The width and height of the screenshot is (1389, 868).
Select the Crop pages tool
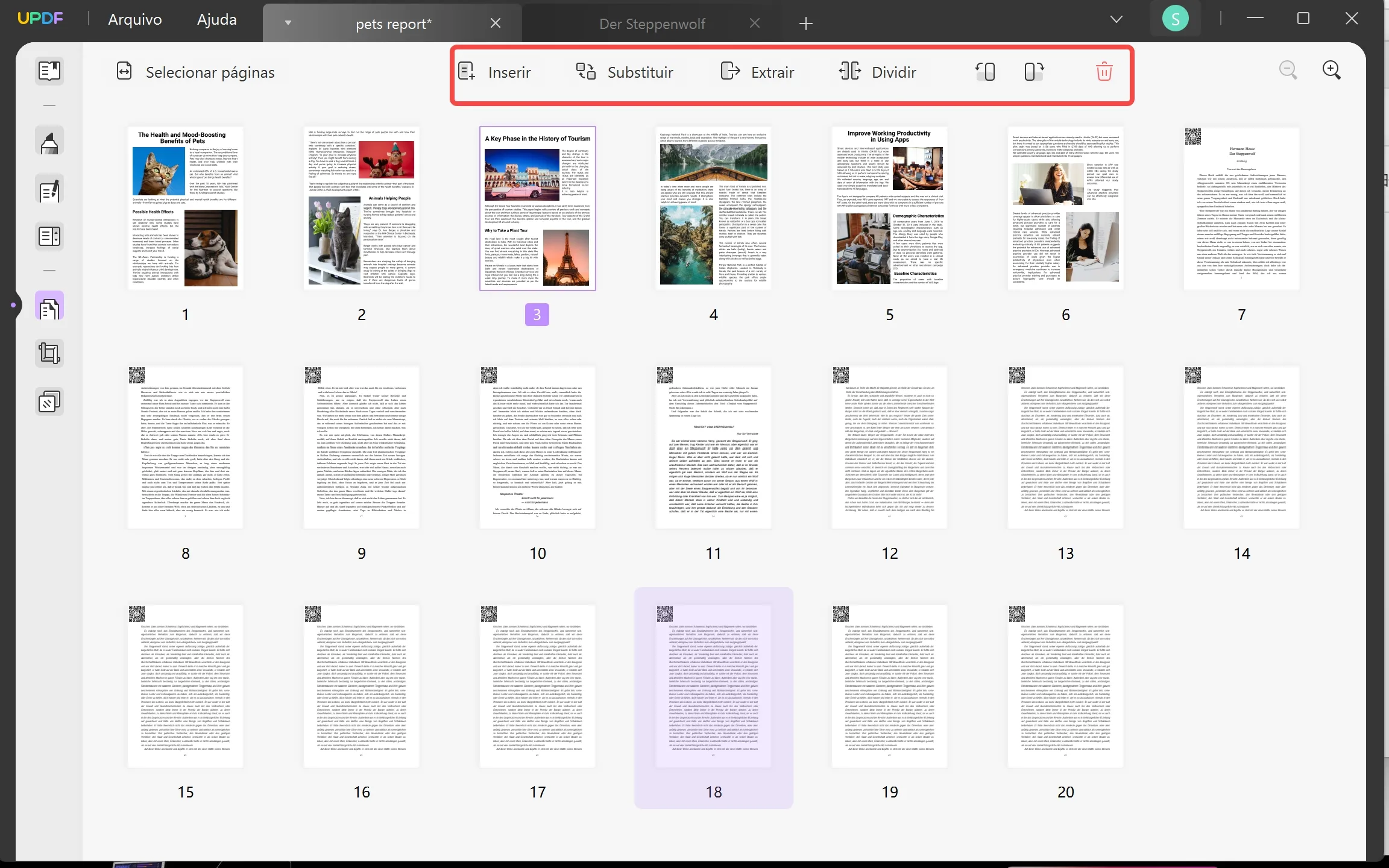(49, 353)
